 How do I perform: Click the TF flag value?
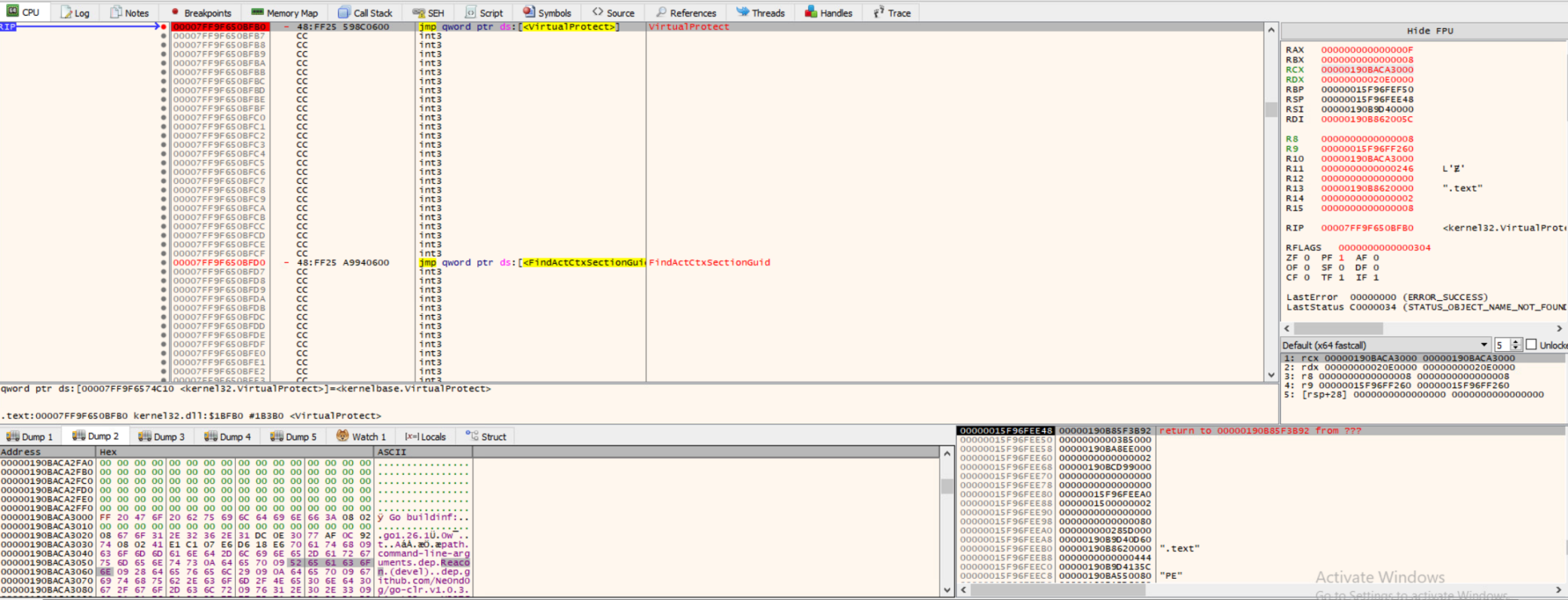point(1342,277)
